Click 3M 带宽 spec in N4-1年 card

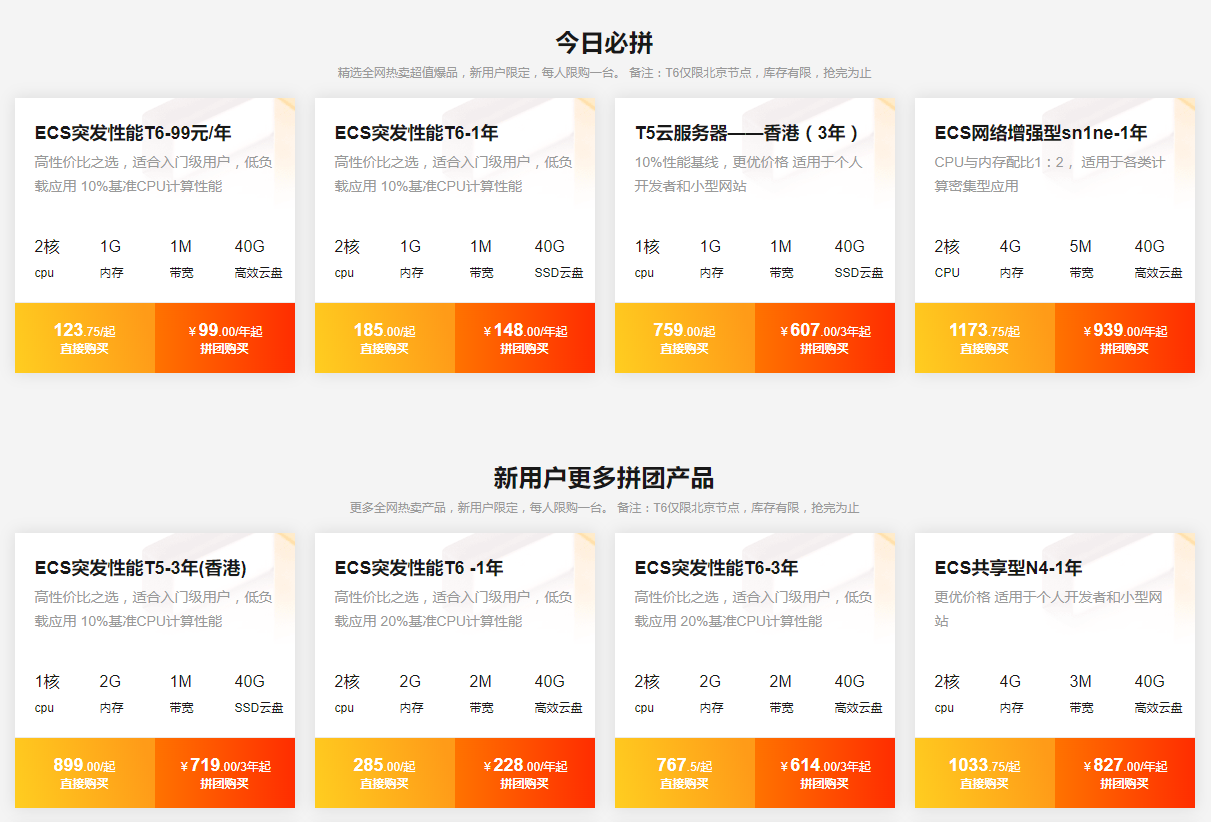pos(1081,693)
